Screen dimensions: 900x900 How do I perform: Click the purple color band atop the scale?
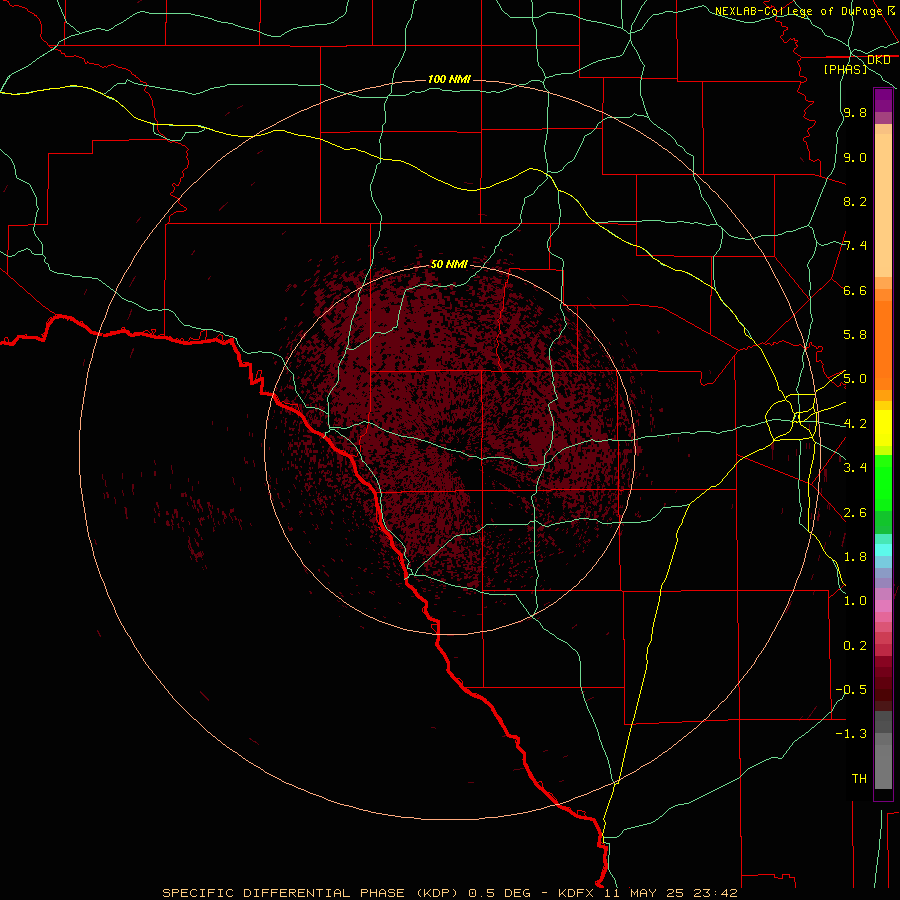(883, 100)
